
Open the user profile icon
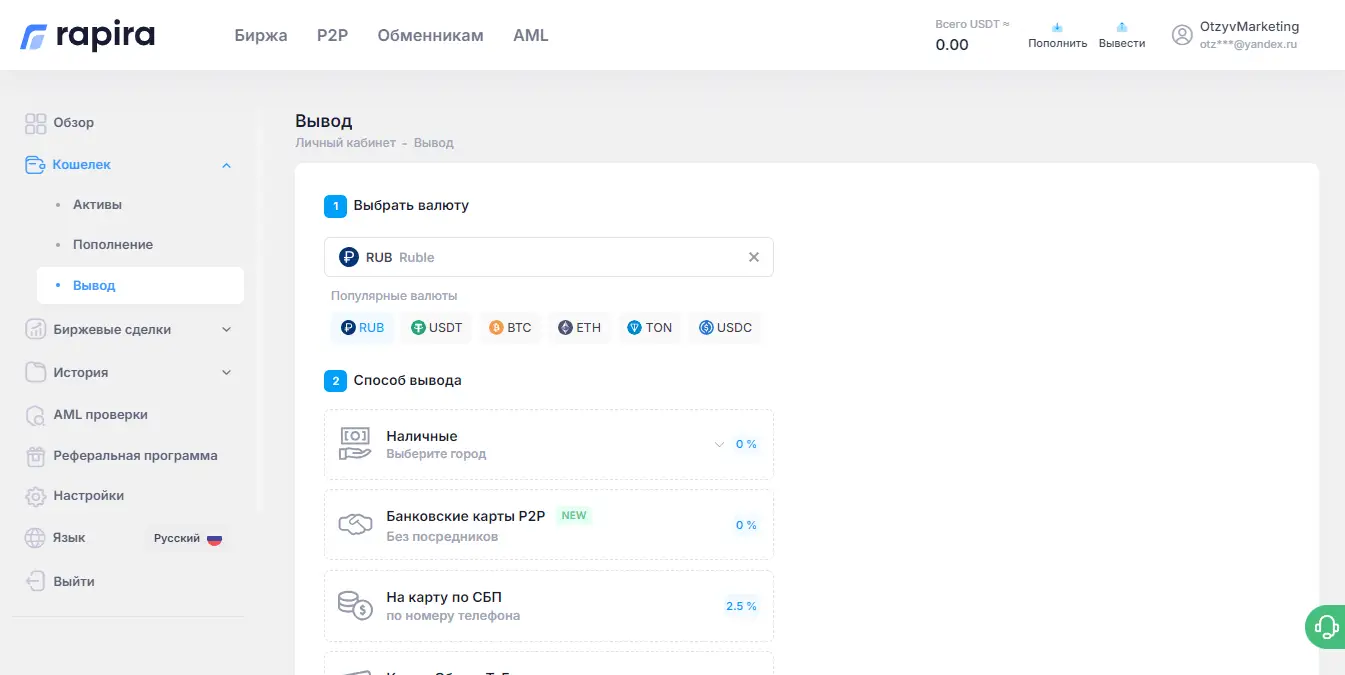(x=1182, y=34)
